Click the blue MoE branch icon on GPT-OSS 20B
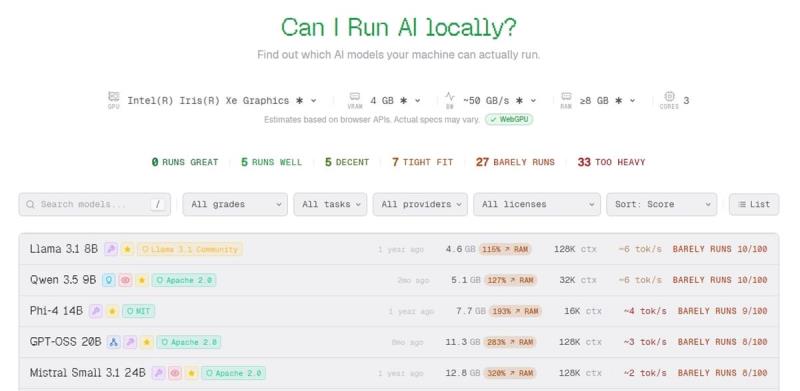This screenshot has width=800, height=391. click(x=114, y=342)
